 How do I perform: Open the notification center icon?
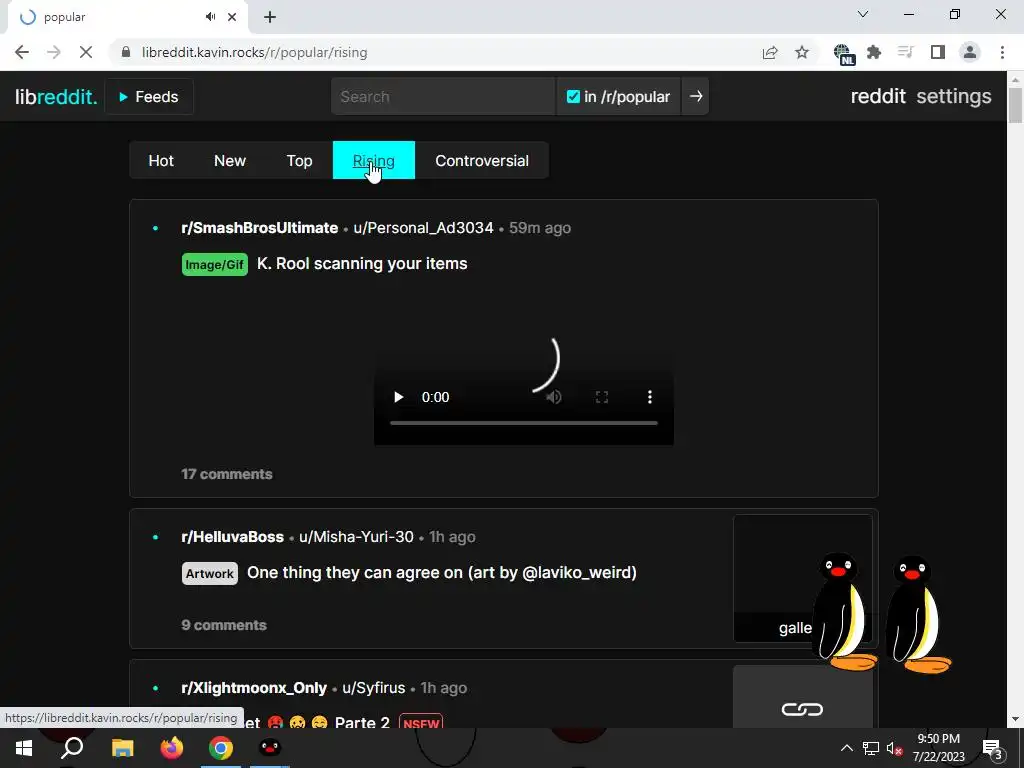(993, 748)
